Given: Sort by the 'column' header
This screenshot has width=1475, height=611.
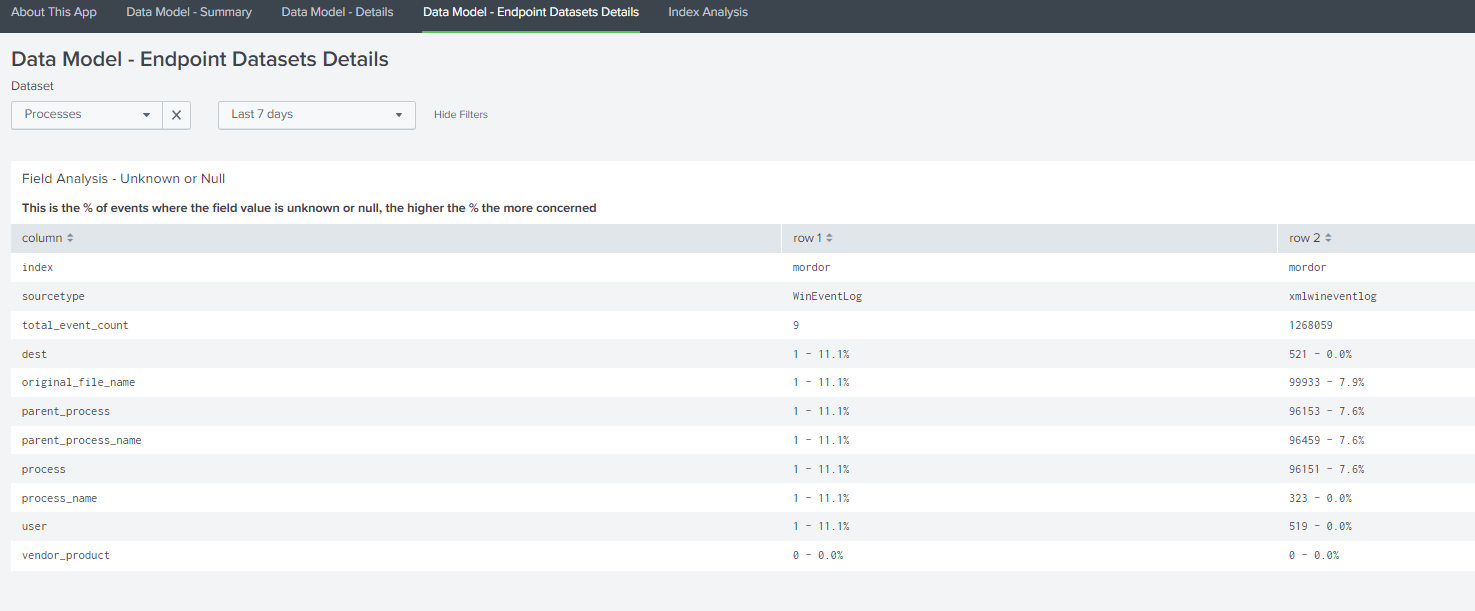Looking at the screenshot, I should [x=48, y=238].
